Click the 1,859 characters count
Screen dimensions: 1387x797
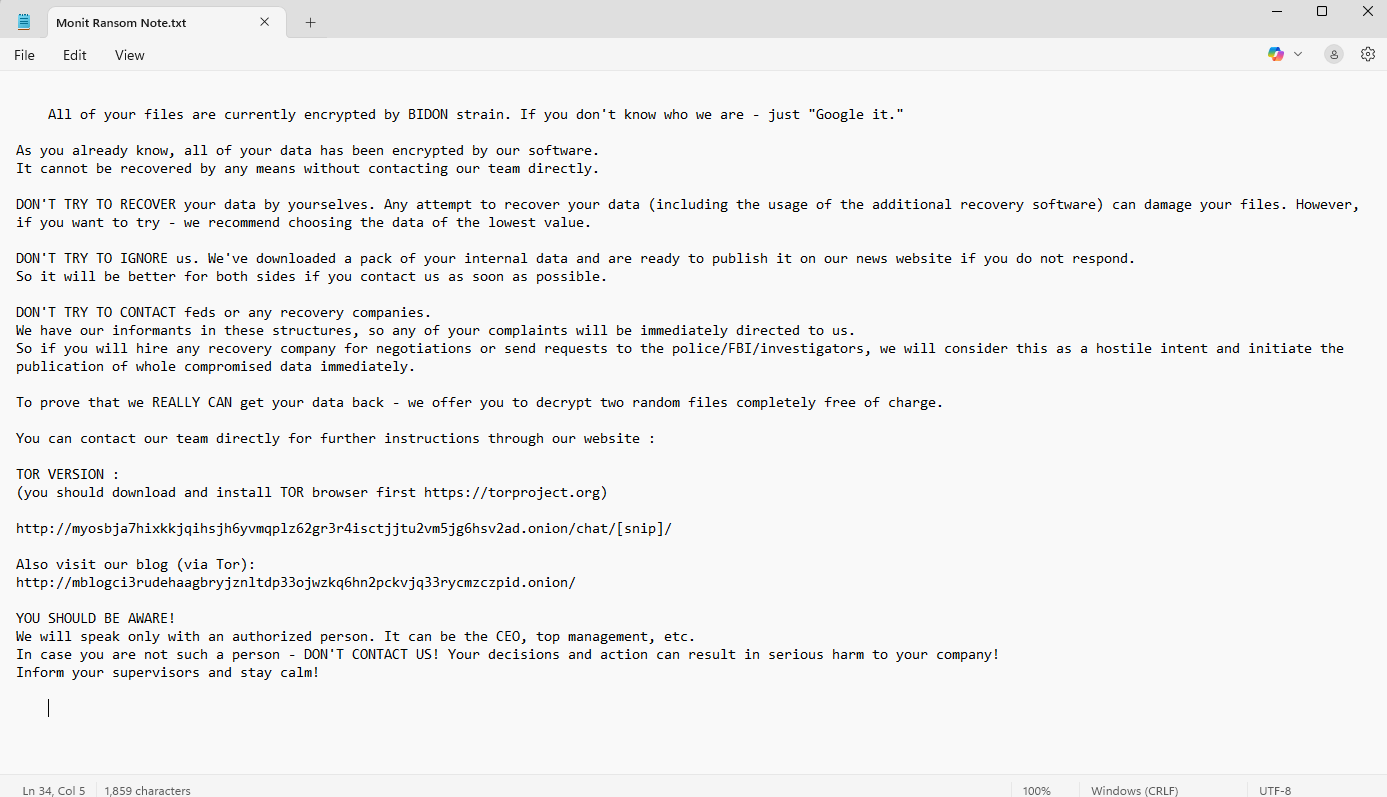[x=147, y=790]
